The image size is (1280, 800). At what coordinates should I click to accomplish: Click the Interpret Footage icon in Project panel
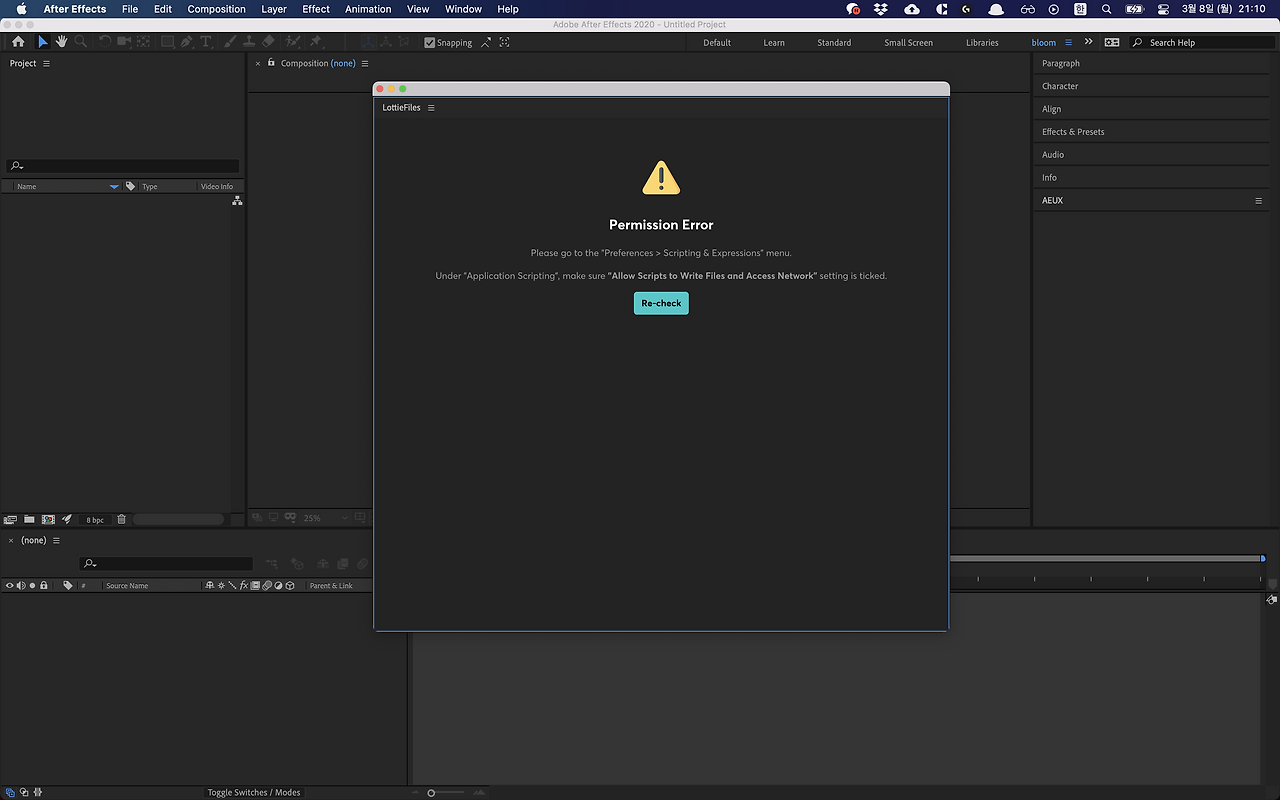(x=10, y=519)
